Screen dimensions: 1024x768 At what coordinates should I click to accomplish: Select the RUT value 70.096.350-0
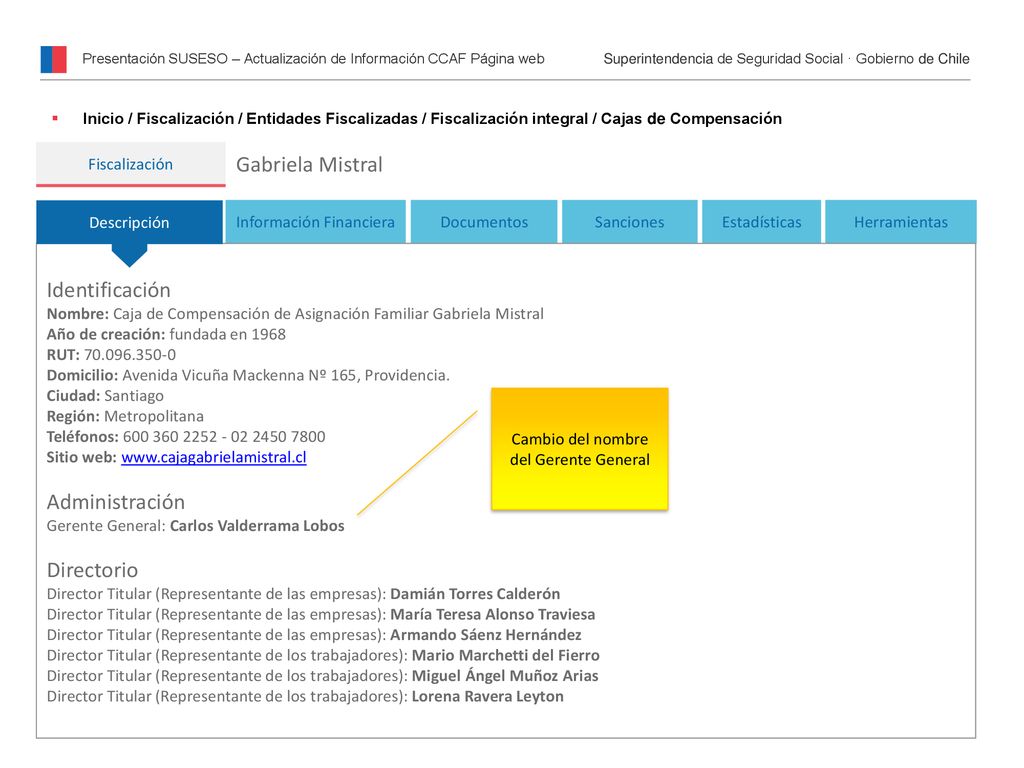(130, 355)
